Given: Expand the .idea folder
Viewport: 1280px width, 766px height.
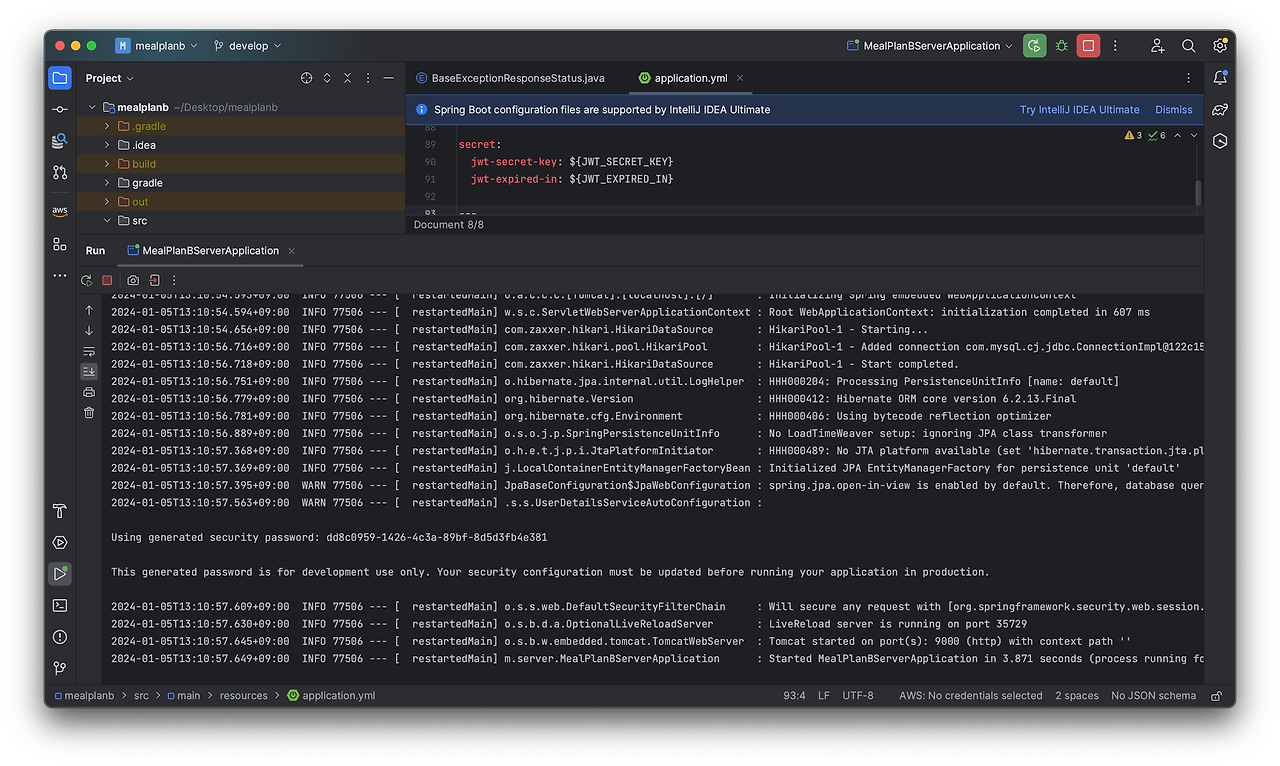Looking at the screenshot, I should [107, 145].
